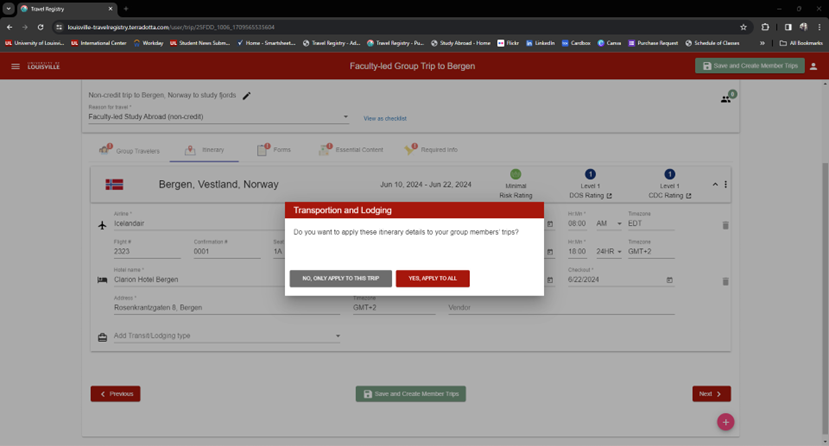Click the Airline field with Icelandair
This screenshot has height=446, width=829.
point(198,224)
